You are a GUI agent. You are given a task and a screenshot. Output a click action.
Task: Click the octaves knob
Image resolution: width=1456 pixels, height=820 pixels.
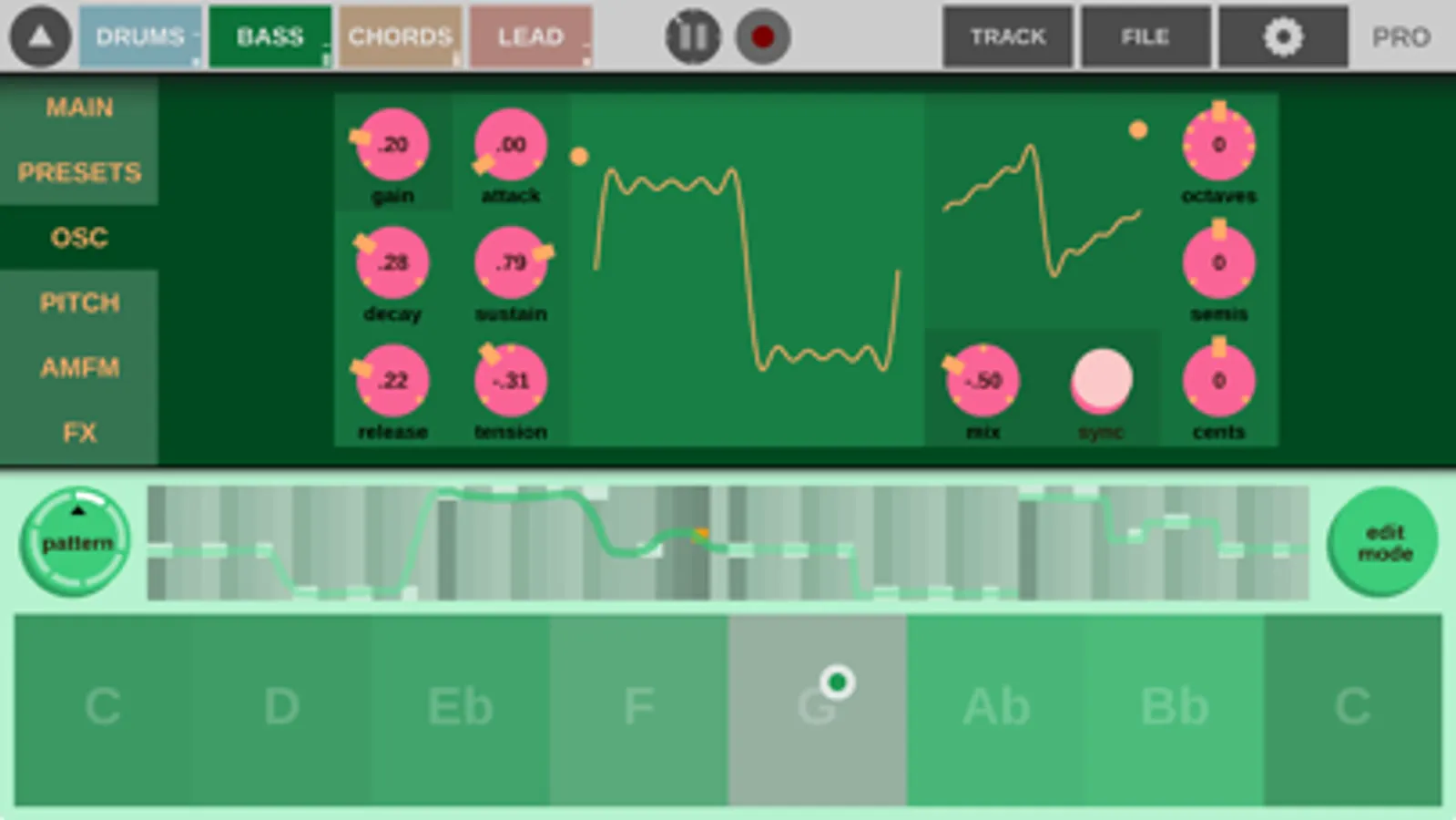tap(1219, 145)
